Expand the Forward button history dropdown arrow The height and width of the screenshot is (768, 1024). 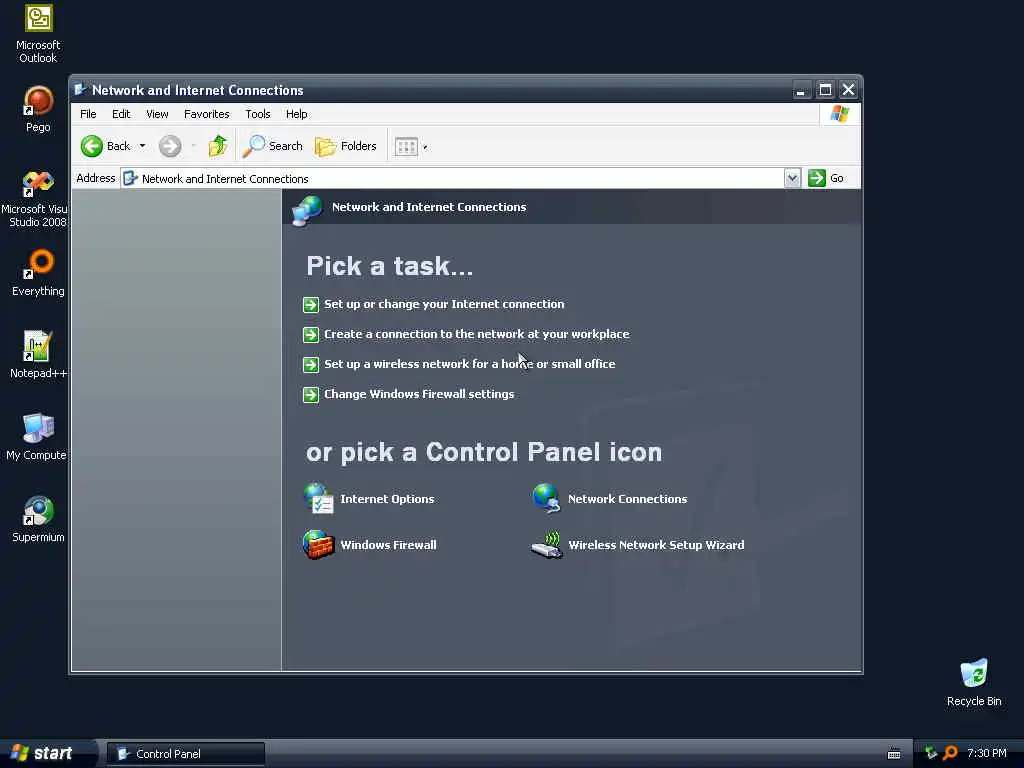(x=193, y=146)
